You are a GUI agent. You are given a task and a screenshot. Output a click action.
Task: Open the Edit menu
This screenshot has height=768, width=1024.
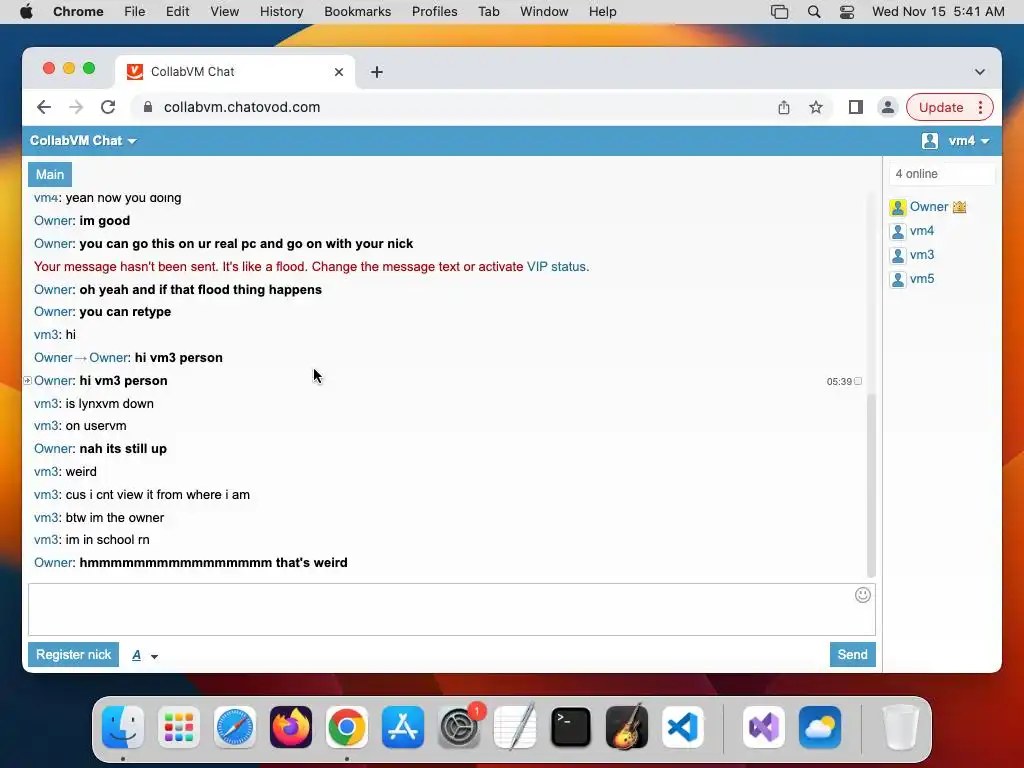click(x=177, y=12)
